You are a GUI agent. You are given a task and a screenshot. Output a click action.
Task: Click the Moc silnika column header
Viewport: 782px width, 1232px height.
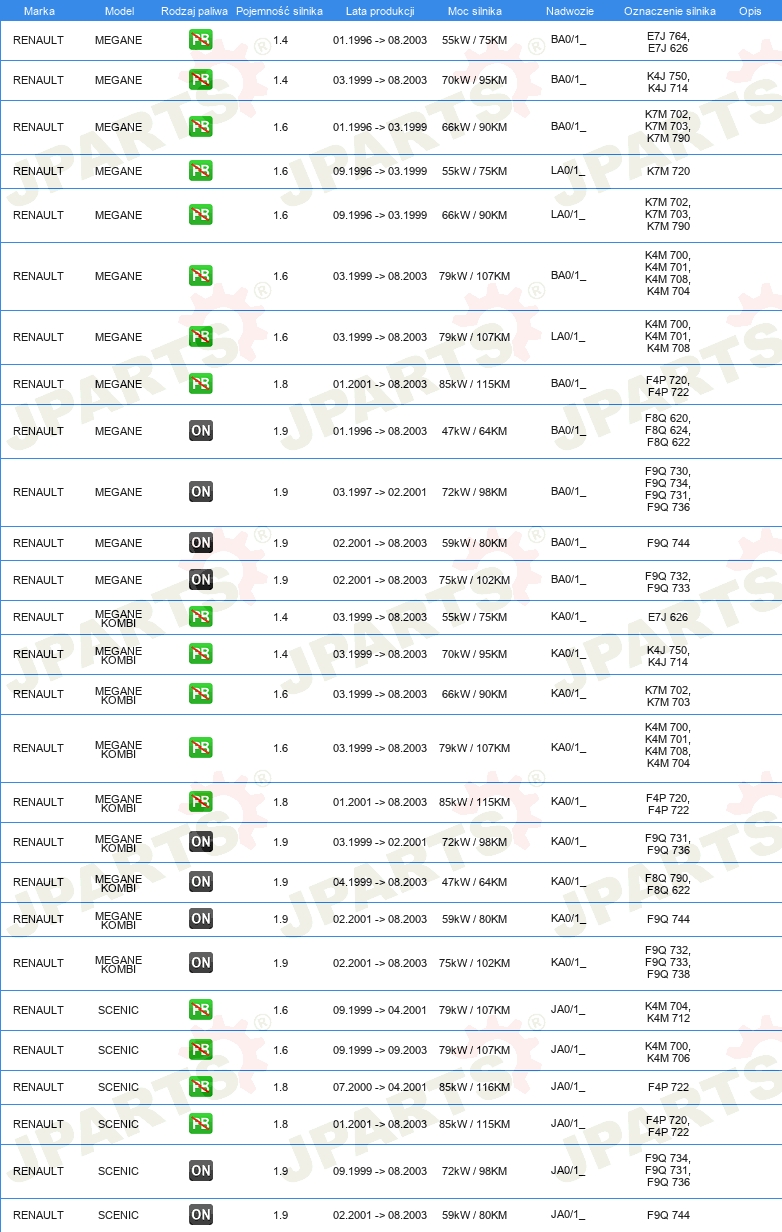tap(475, 11)
